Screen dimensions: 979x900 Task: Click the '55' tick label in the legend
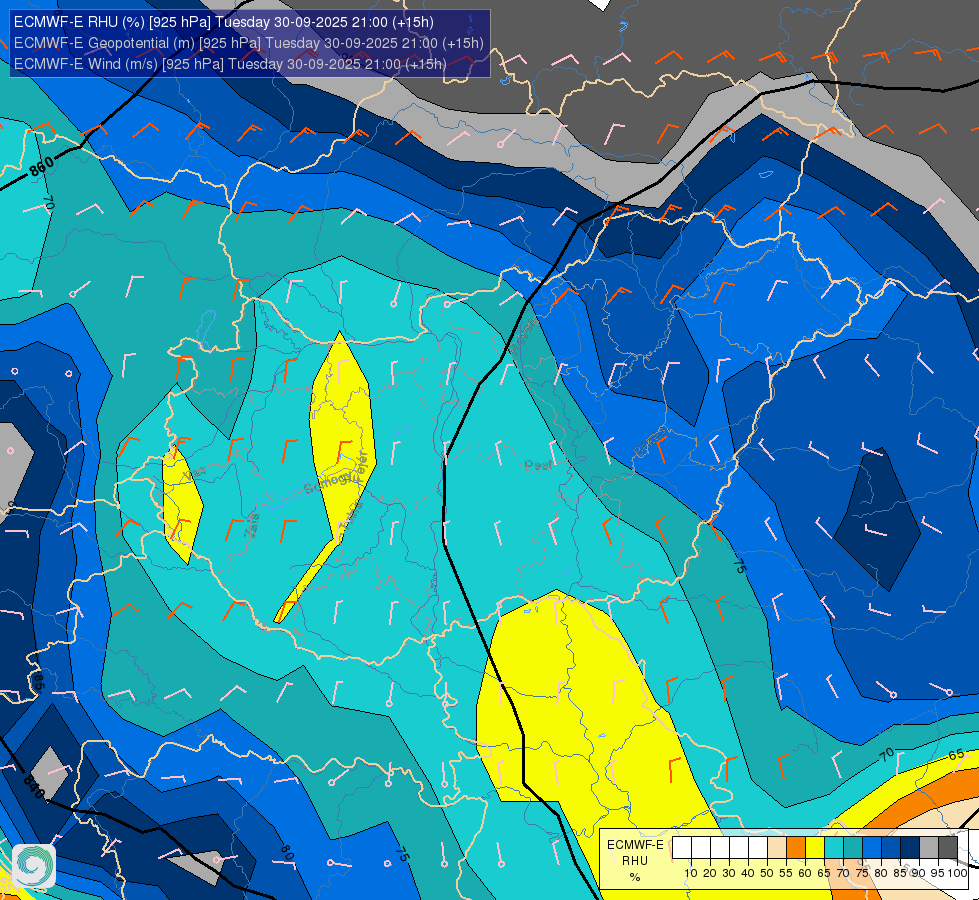[x=786, y=873]
